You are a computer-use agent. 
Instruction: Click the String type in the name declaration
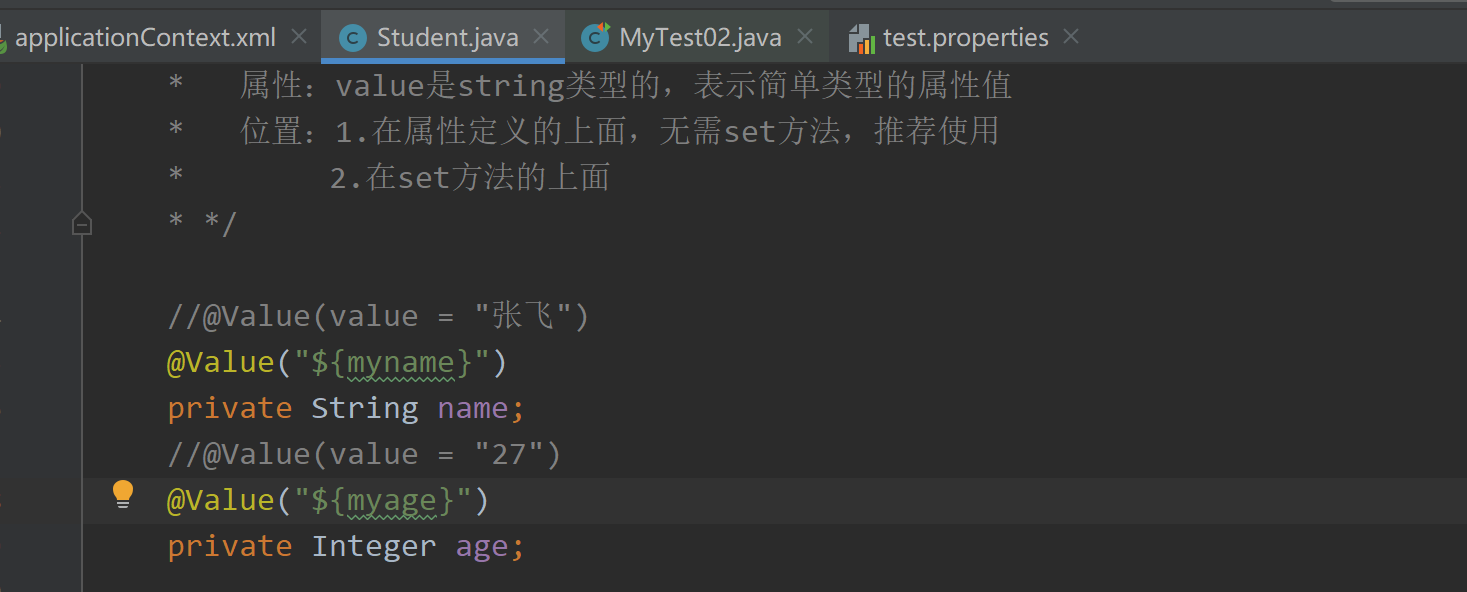point(364,408)
